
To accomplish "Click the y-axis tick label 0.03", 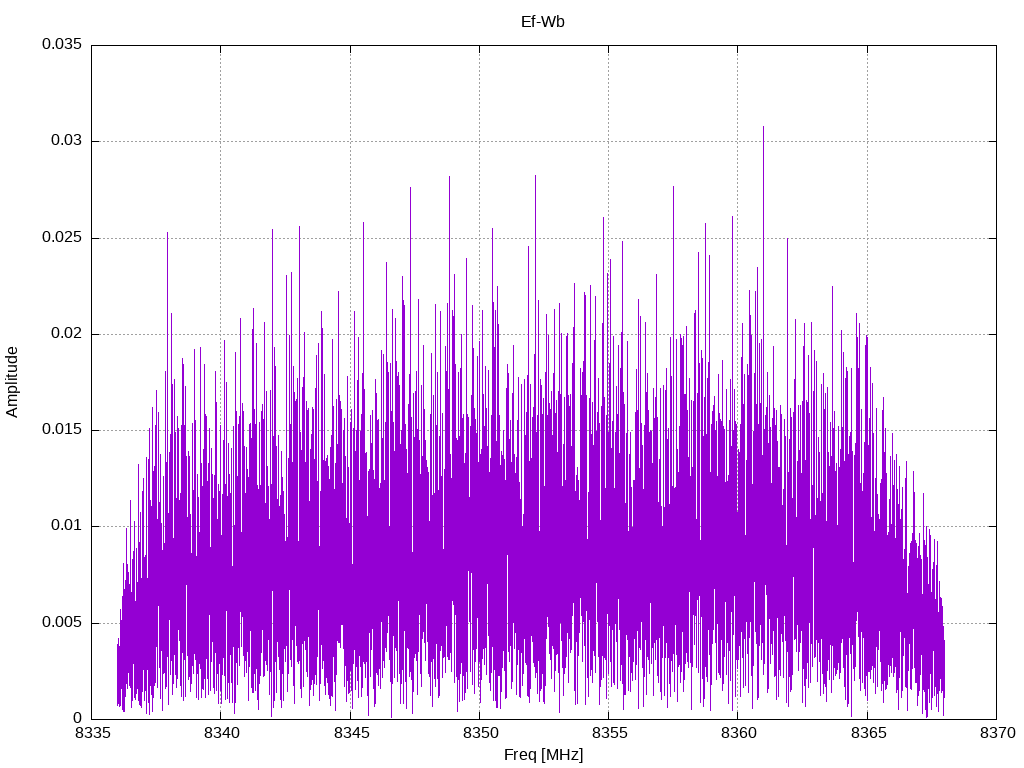I will point(67,140).
